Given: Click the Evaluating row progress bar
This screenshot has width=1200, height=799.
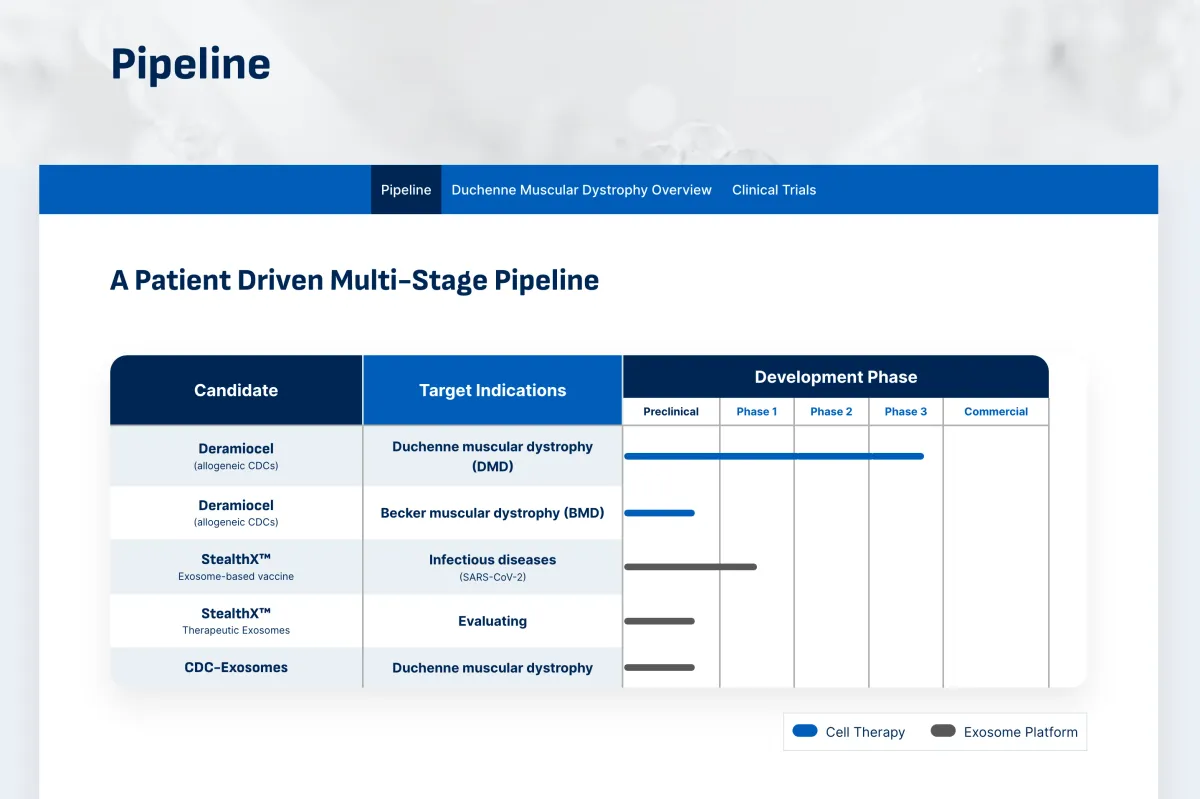Looking at the screenshot, I should (x=659, y=621).
